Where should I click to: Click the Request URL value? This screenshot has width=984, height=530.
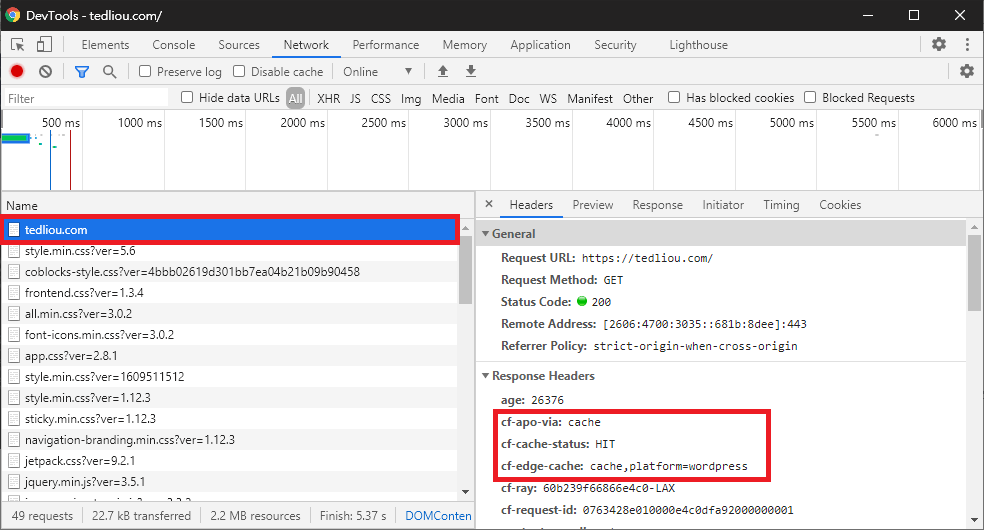click(647, 258)
